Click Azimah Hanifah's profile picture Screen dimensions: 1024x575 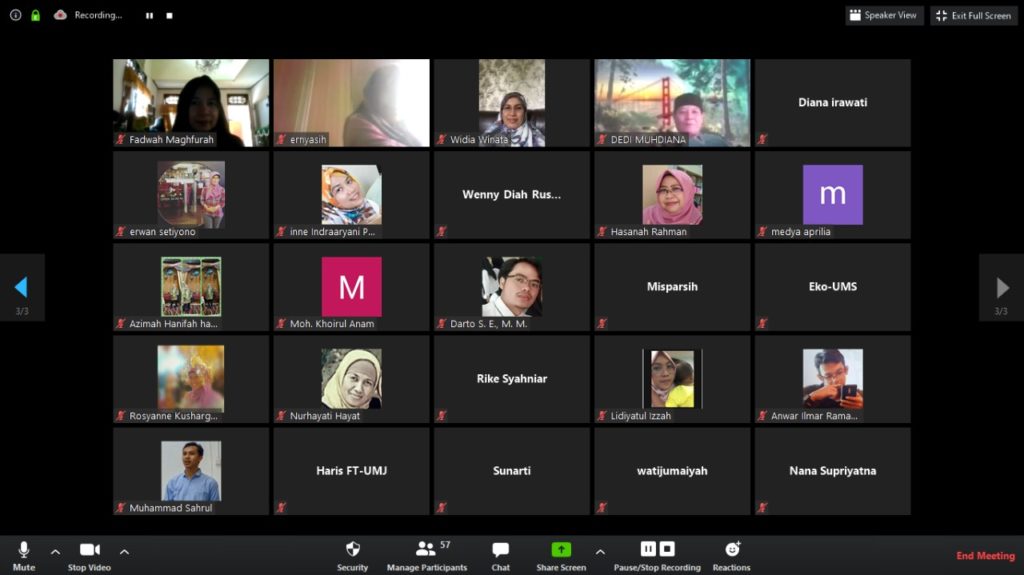(191, 286)
